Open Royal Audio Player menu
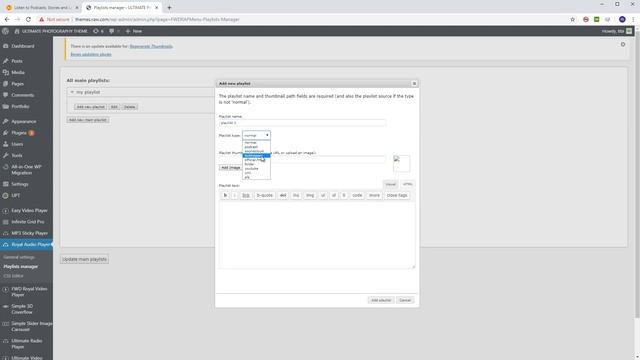This screenshot has height=360, width=640. point(27,244)
